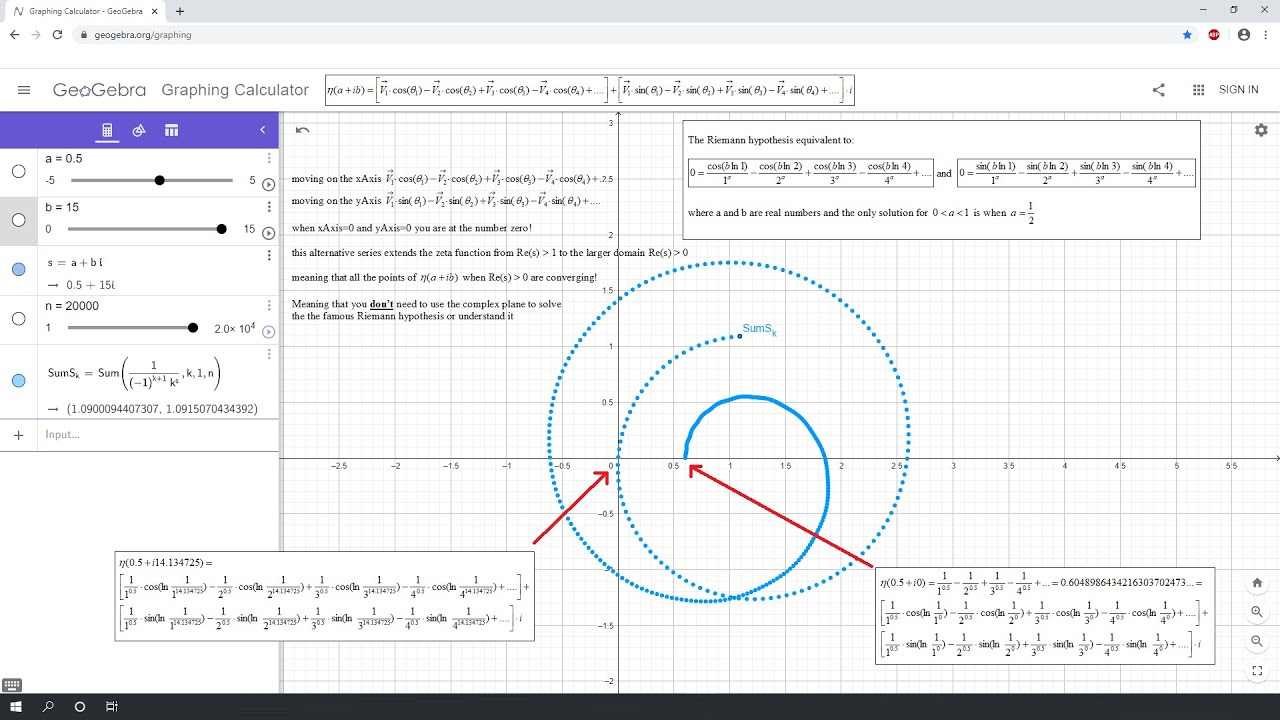Open more options for SumS_k row
The width and height of the screenshot is (1280, 720).
tap(269, 354)
